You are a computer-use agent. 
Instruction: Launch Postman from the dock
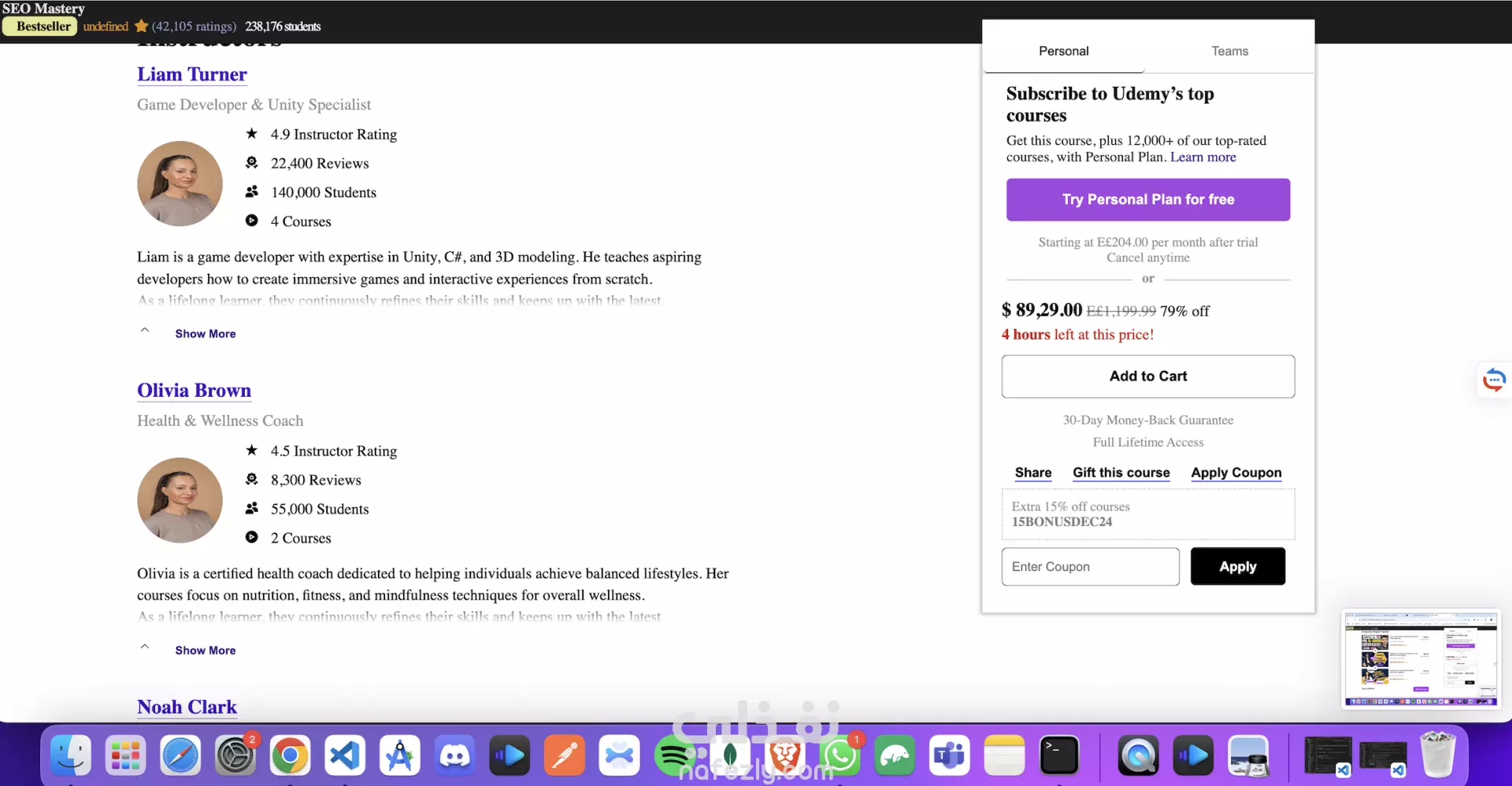[565, 756]
